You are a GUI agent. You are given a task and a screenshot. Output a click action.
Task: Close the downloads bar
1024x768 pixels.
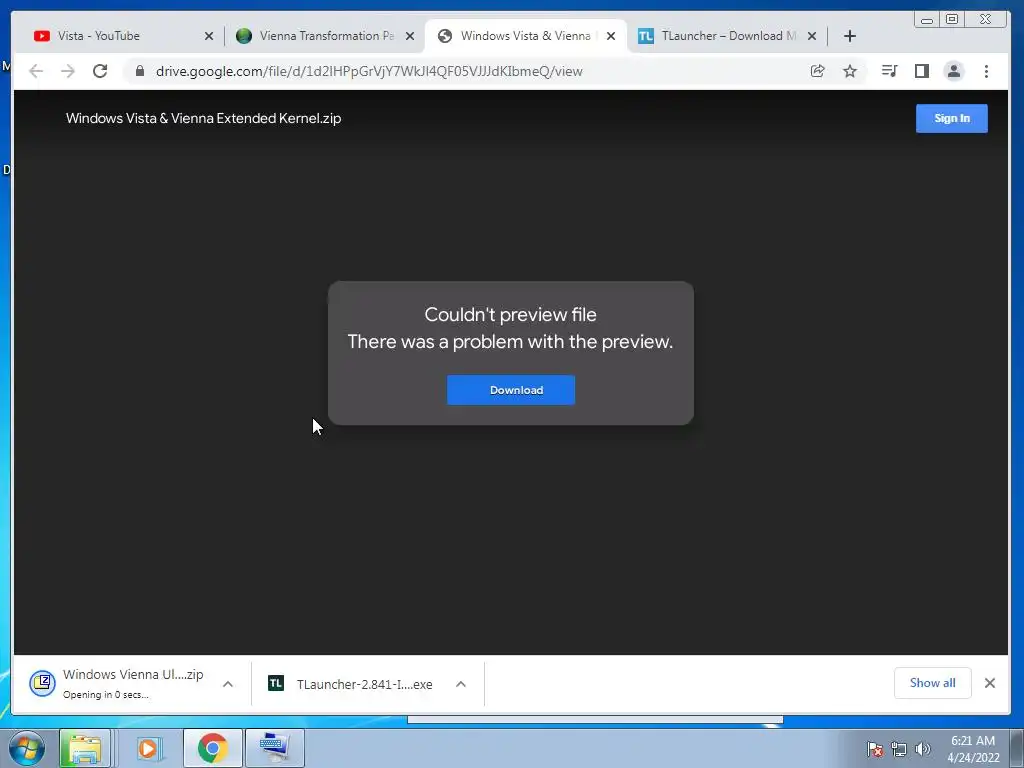pyautogui.click(x=990, y=683)
